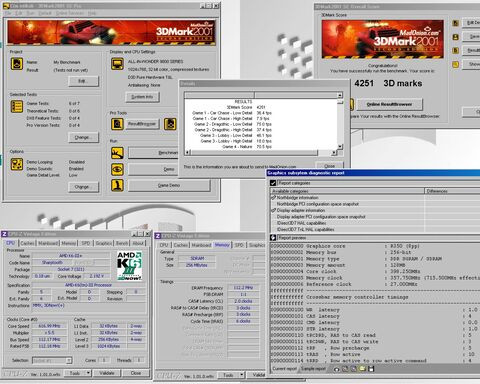This screenshot has height=384, width=480.
Task: Click the third toolbar icon in diagnostic report bar
Action: [x=354, y=369]
